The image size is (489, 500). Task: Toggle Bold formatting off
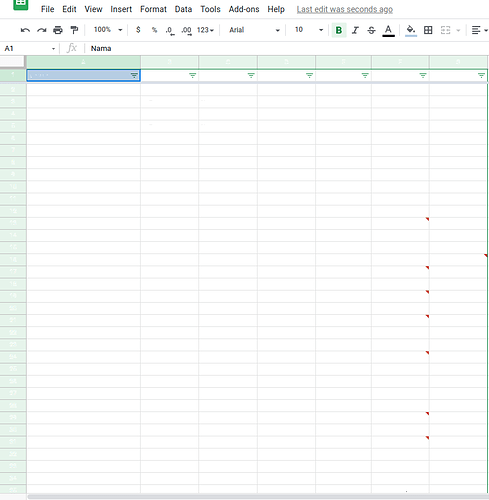[339, 30]
